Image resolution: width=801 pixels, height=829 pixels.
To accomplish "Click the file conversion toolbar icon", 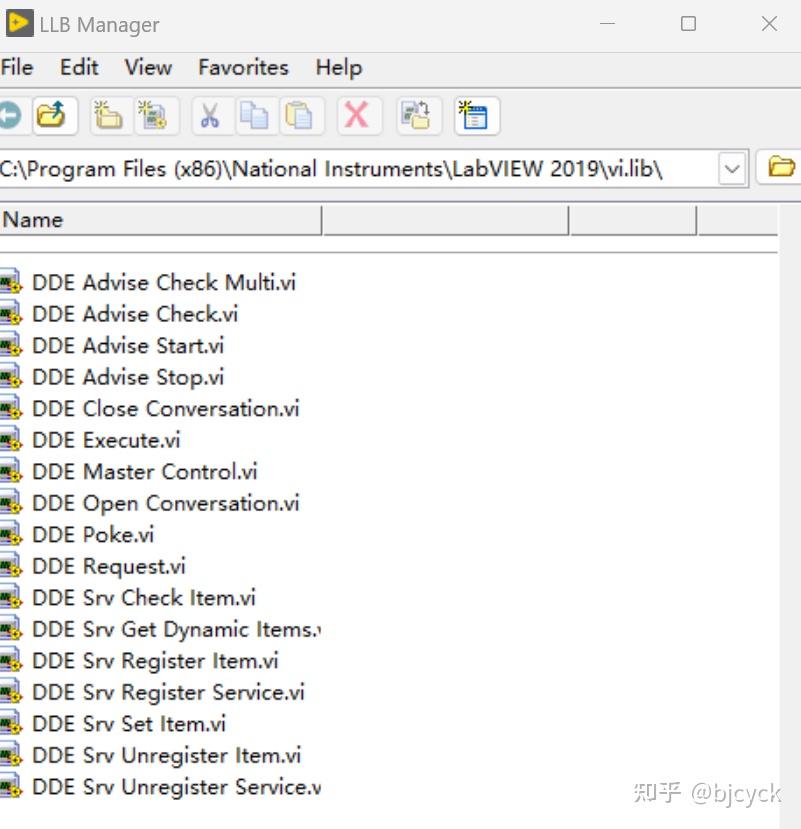I will pos(417,115).
